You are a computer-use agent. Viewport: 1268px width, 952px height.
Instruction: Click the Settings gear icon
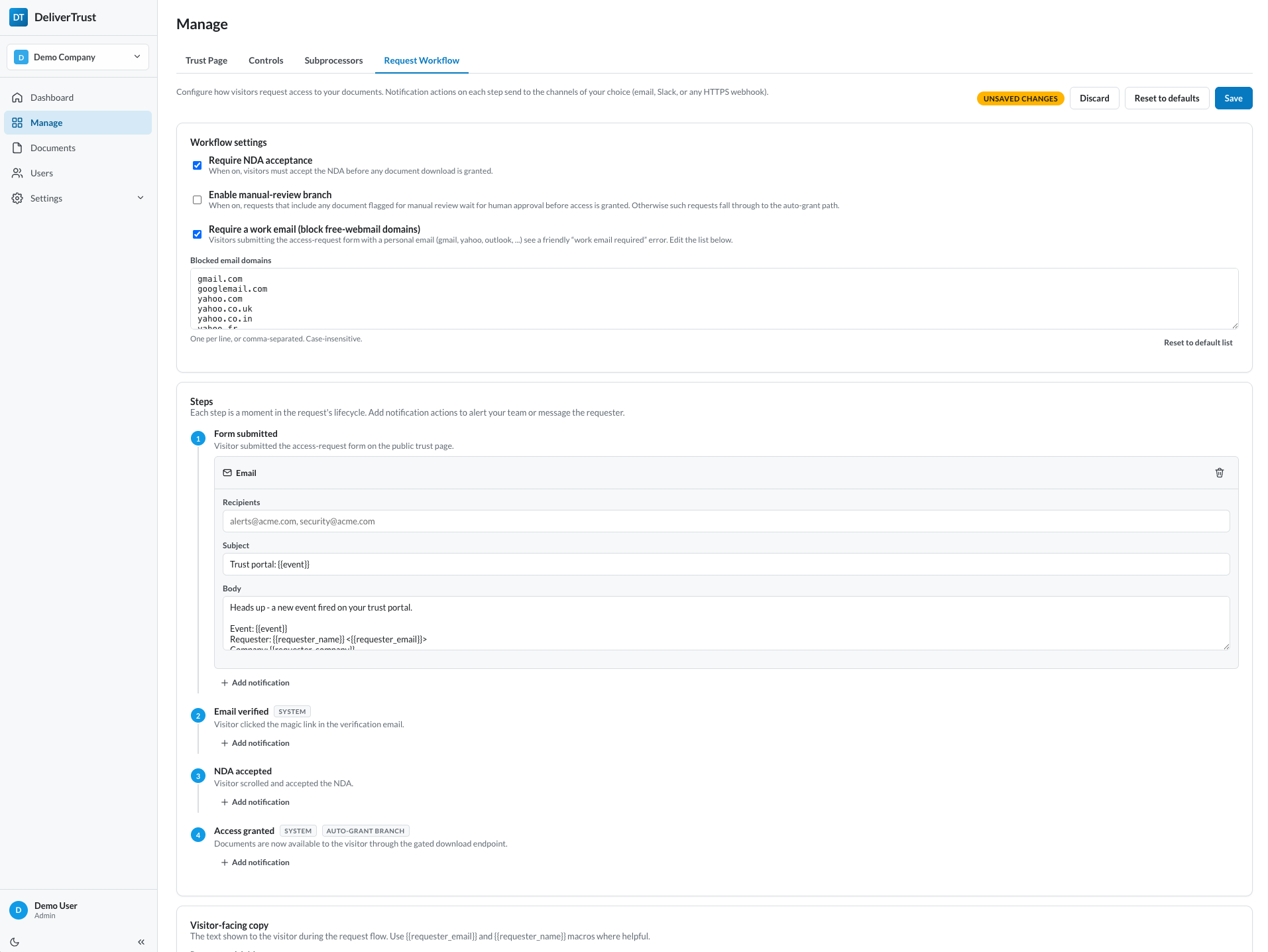tap(17, 198)
